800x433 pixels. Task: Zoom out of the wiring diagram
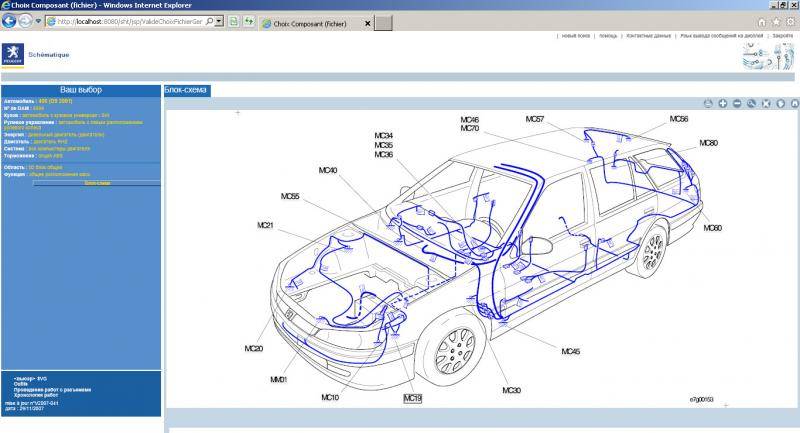tap(737, 103)
